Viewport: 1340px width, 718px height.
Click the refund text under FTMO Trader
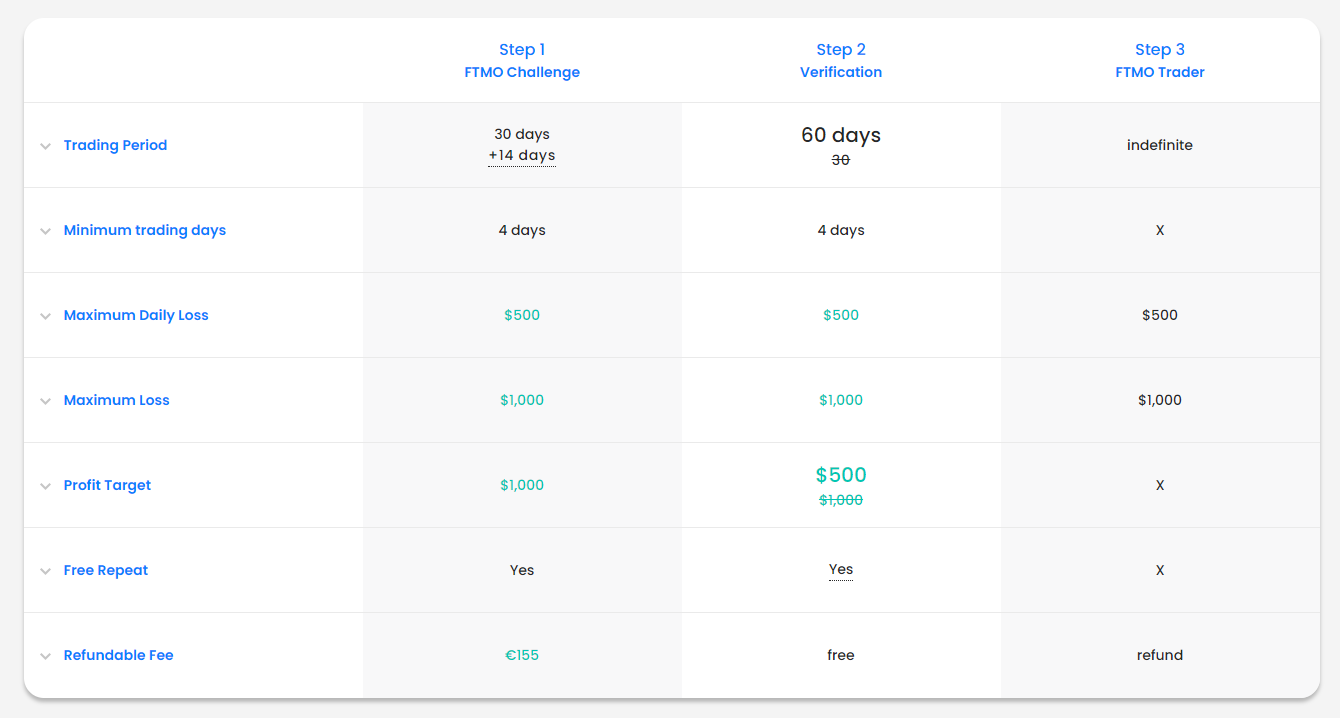(1160, 655)
